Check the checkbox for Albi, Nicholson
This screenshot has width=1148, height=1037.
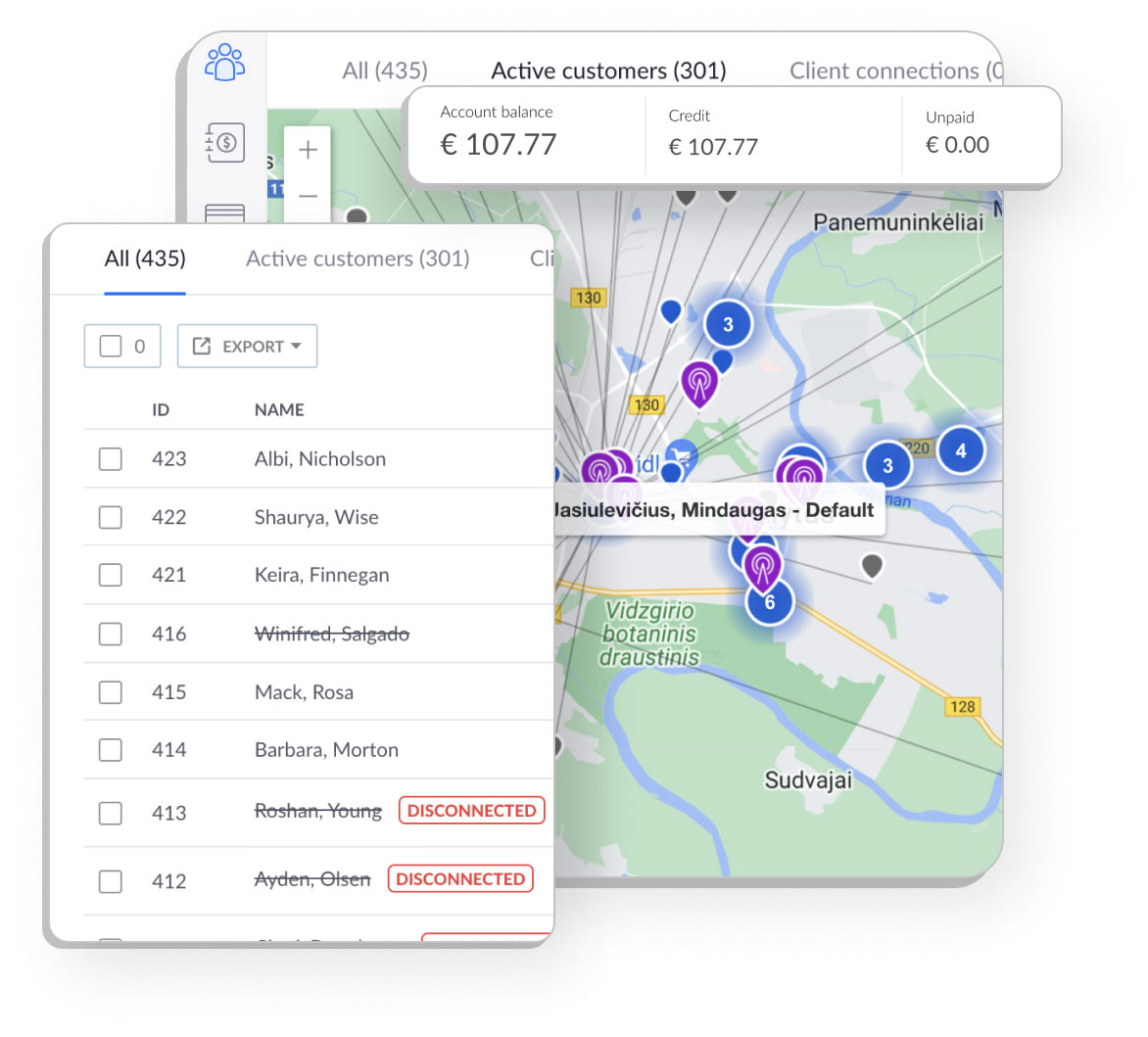tap(110, 458)
